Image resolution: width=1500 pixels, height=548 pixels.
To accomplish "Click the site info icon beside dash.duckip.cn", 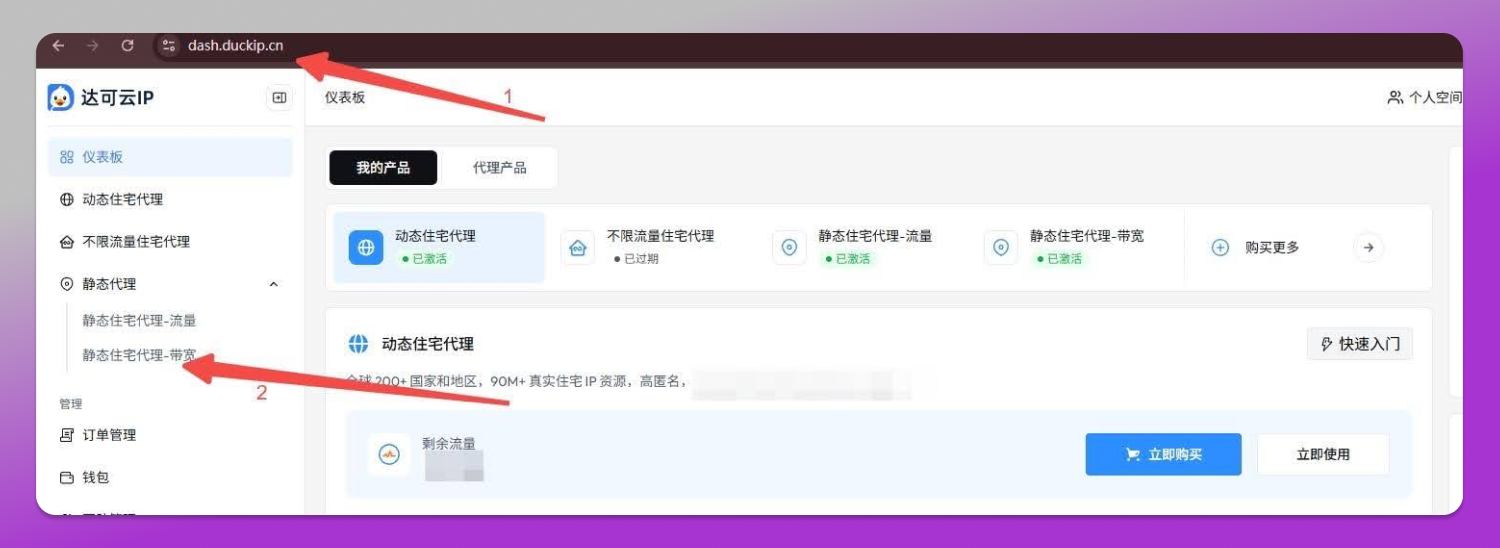I will pyautogui.click(x=168, y=46).
